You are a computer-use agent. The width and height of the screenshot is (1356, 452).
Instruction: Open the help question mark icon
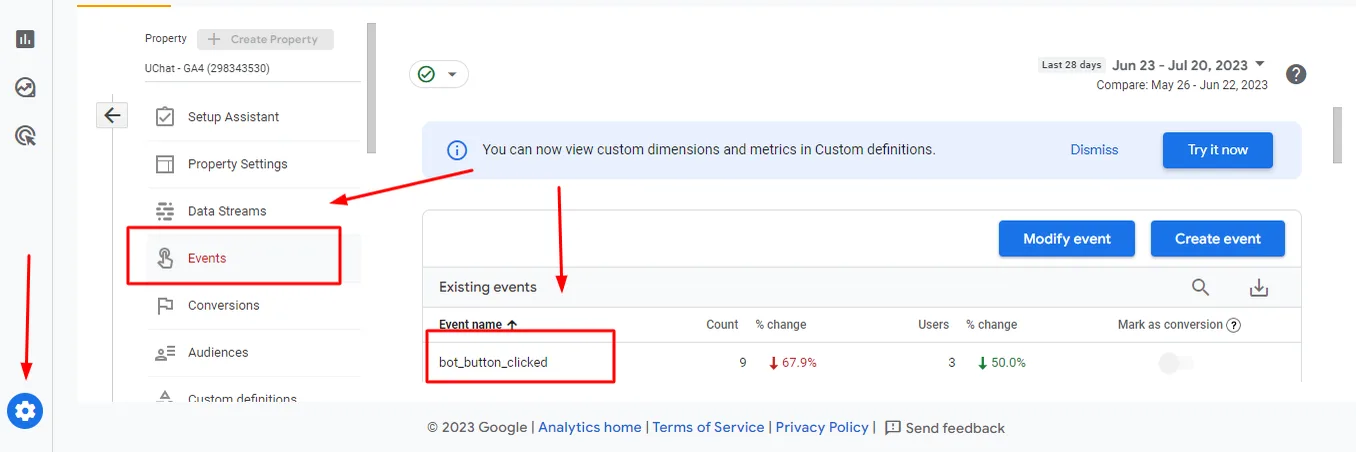(1296, 74)
